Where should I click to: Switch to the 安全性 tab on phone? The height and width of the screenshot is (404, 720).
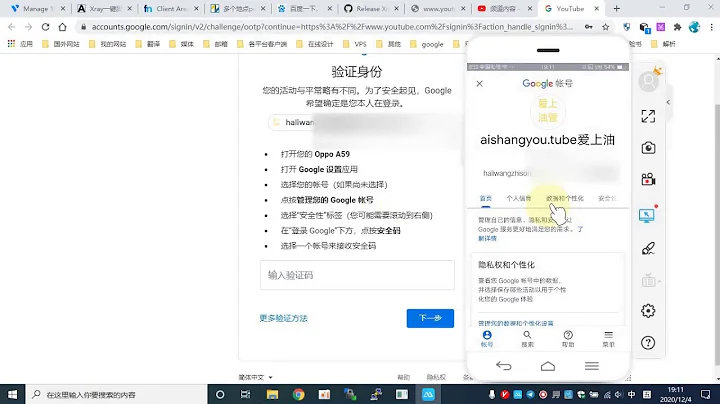607,198
